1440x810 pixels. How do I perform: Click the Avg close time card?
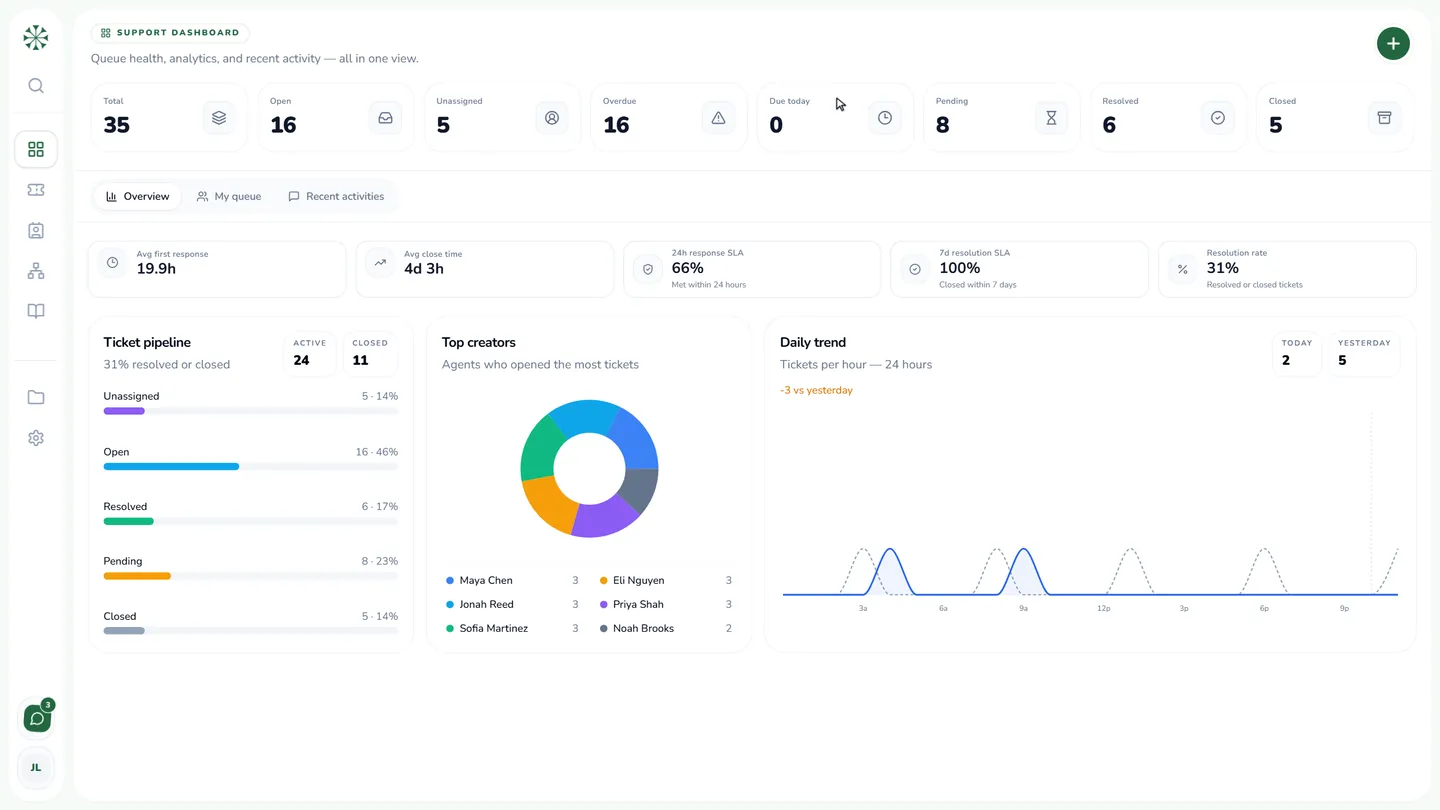(x=485, y=269)
